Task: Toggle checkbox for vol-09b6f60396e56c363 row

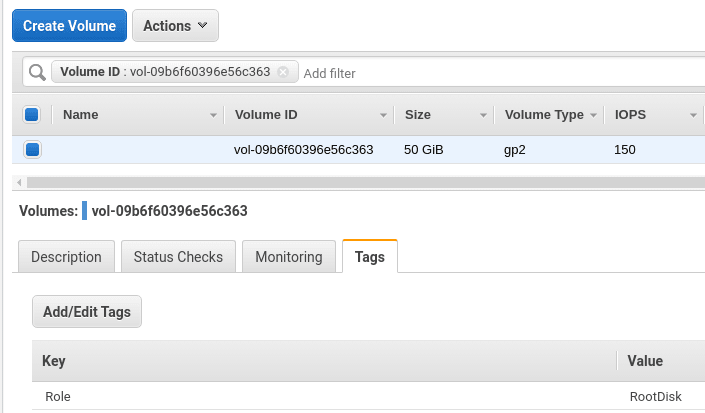Action: pos(32,149)
